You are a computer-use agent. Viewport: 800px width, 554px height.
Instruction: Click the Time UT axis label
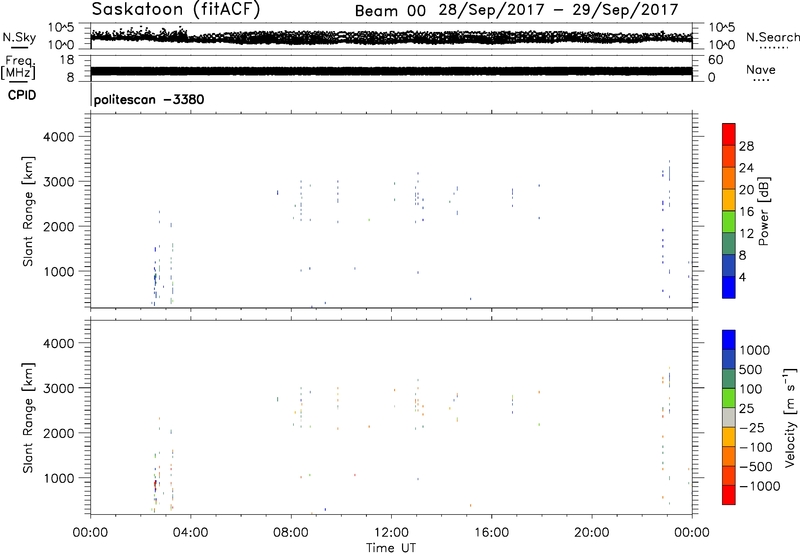coord(391,547)
